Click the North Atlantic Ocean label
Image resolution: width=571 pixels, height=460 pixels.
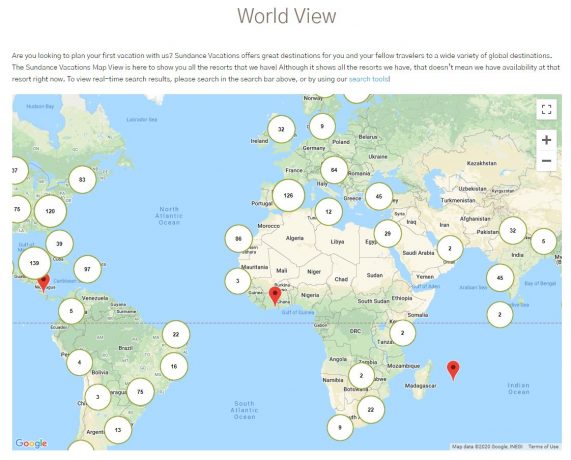point(169,216)
